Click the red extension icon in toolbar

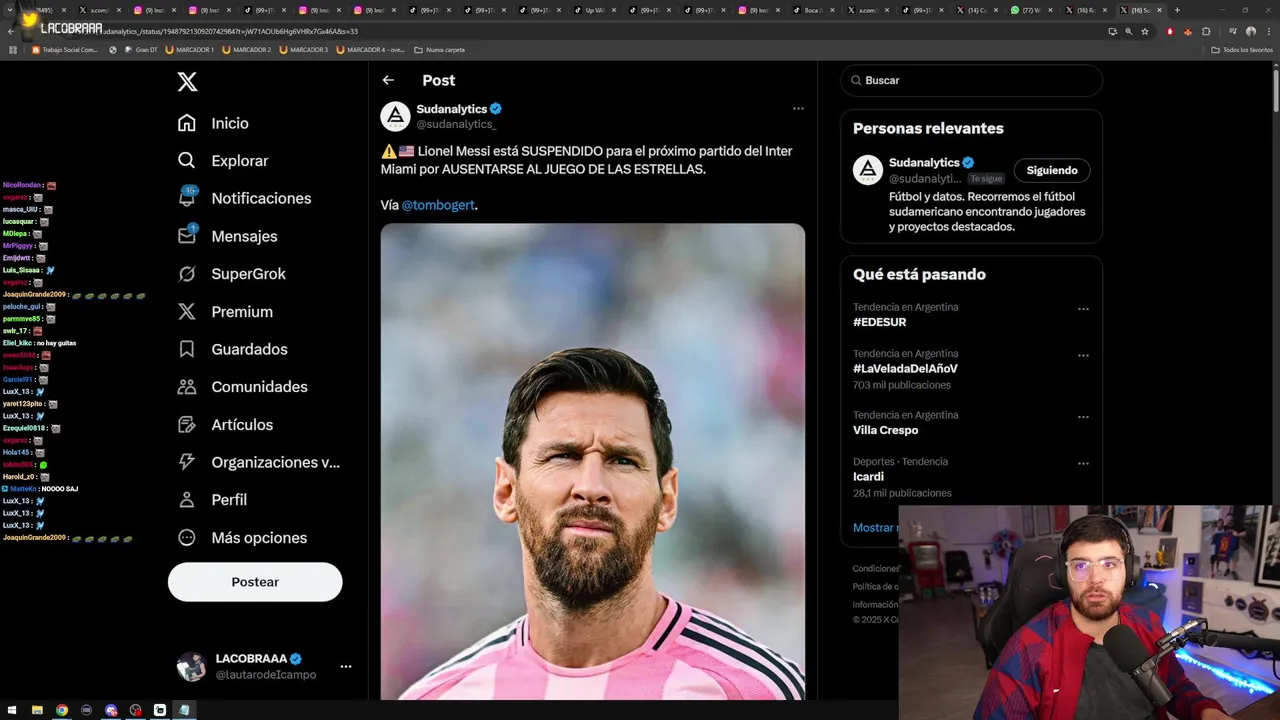[x=1170, y=31]
